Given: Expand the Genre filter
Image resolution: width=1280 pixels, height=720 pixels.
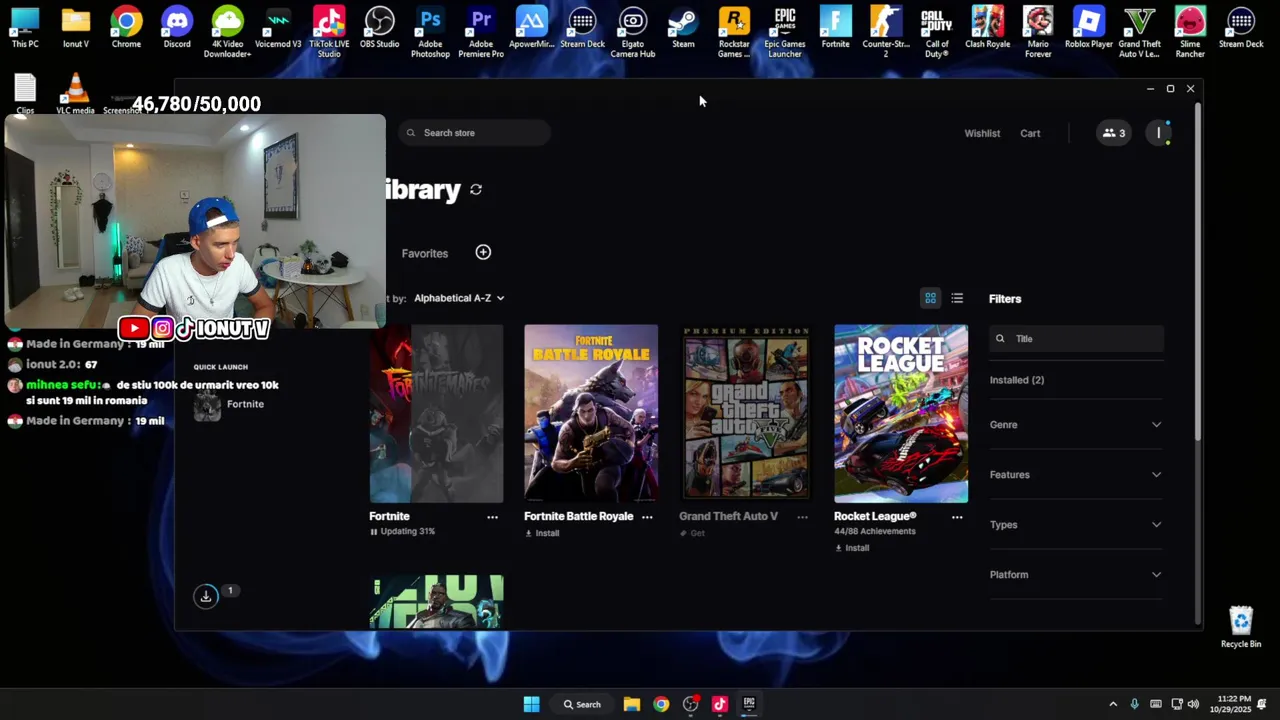Looking at the screenshot, I should [1076, 425].
